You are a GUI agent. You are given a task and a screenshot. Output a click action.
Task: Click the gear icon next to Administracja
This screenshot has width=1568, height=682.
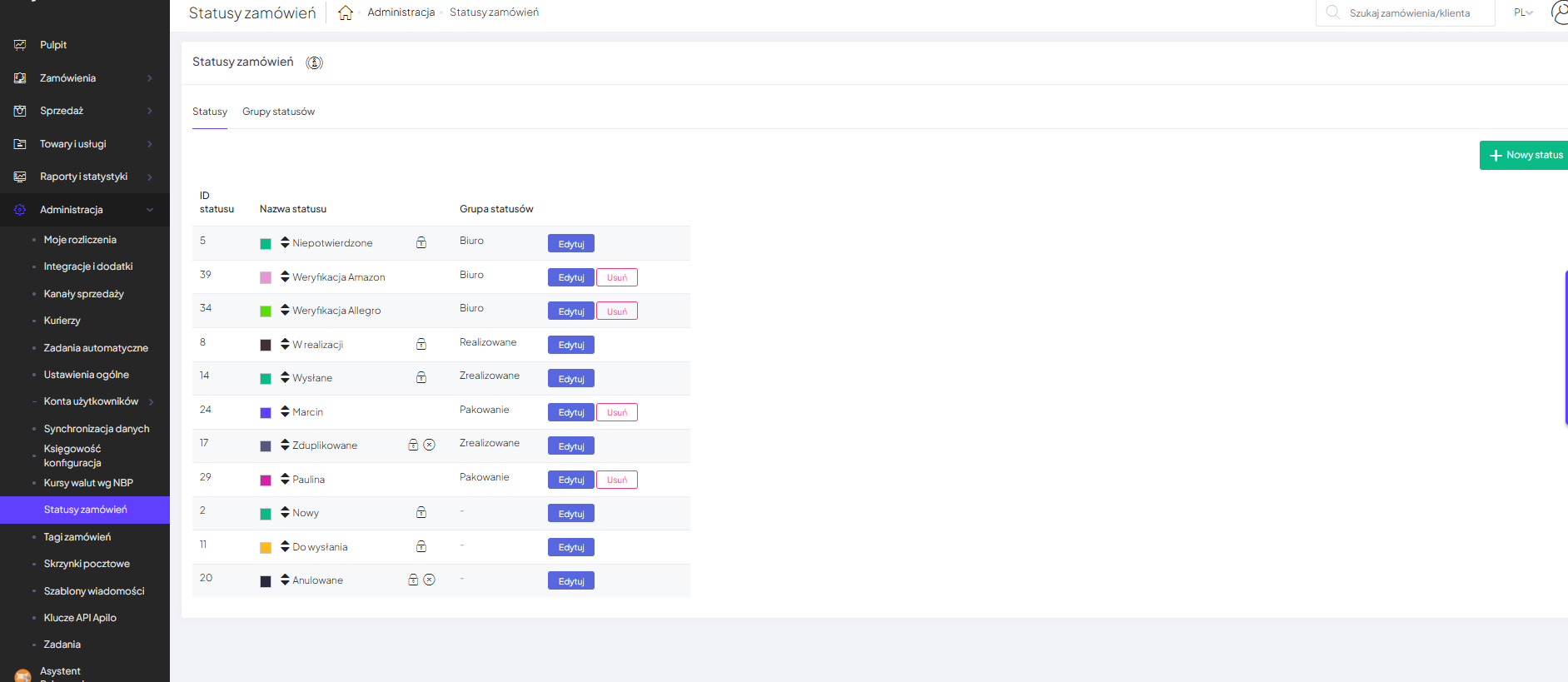[x=20, y=210]
